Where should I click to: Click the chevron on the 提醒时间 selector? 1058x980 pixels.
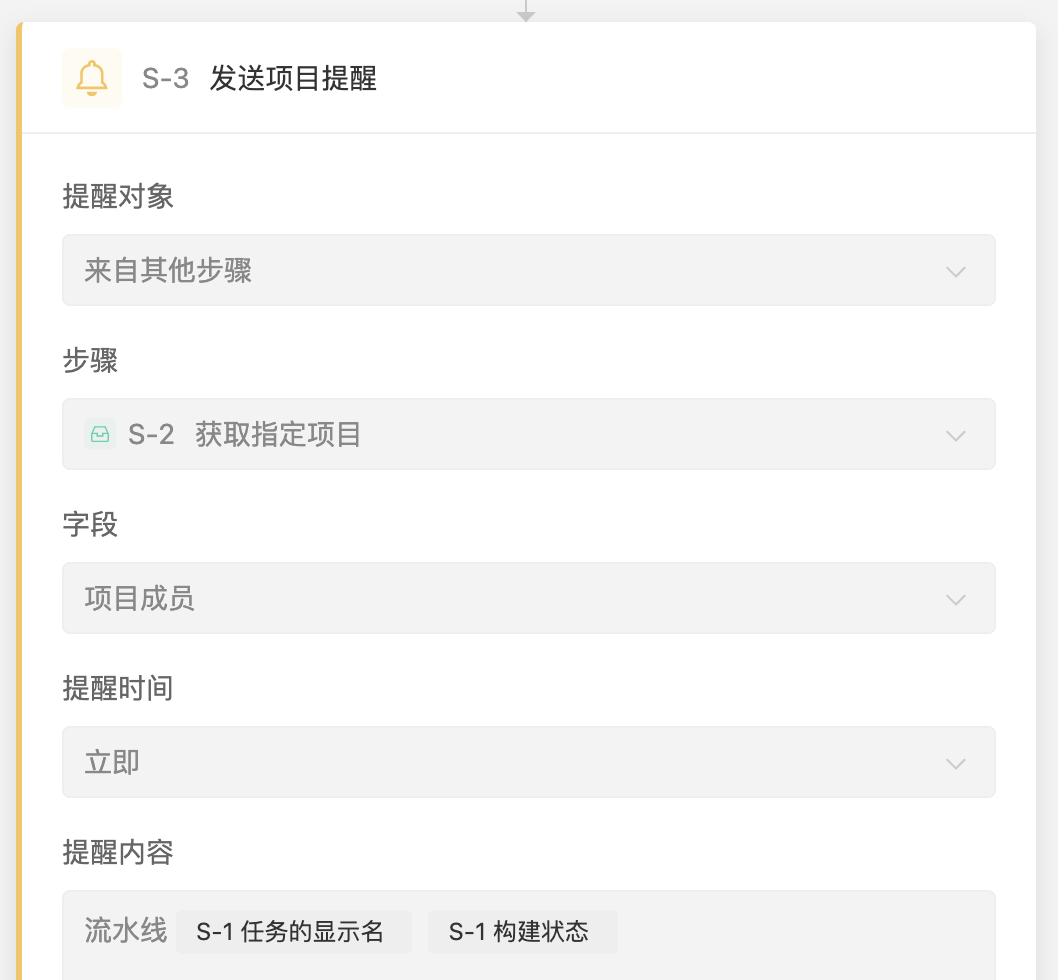click(955, 761)
